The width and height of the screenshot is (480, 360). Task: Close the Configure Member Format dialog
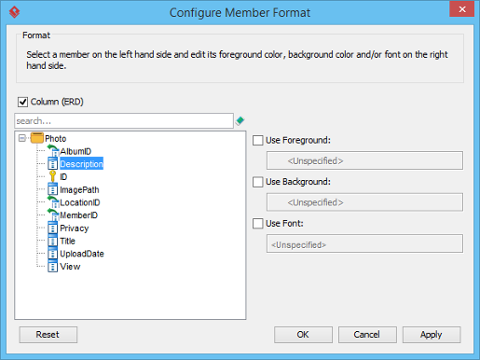(462, 9)
